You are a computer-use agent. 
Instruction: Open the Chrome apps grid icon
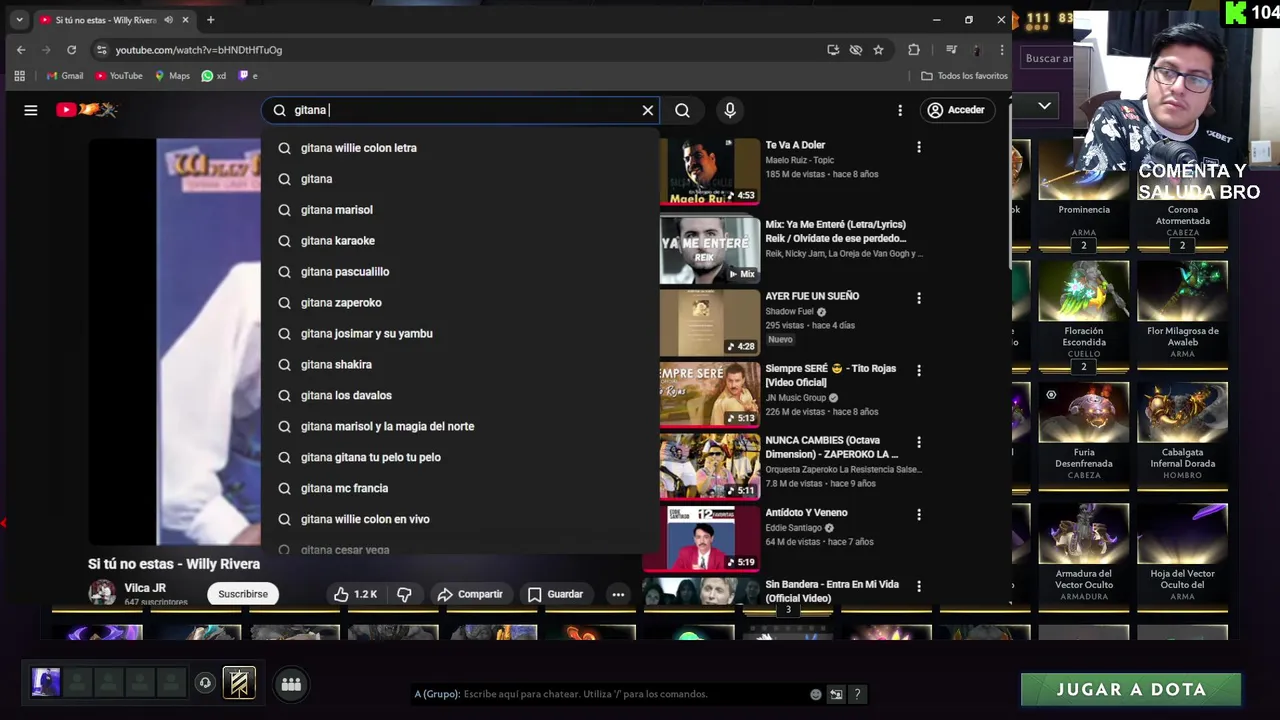19,76
